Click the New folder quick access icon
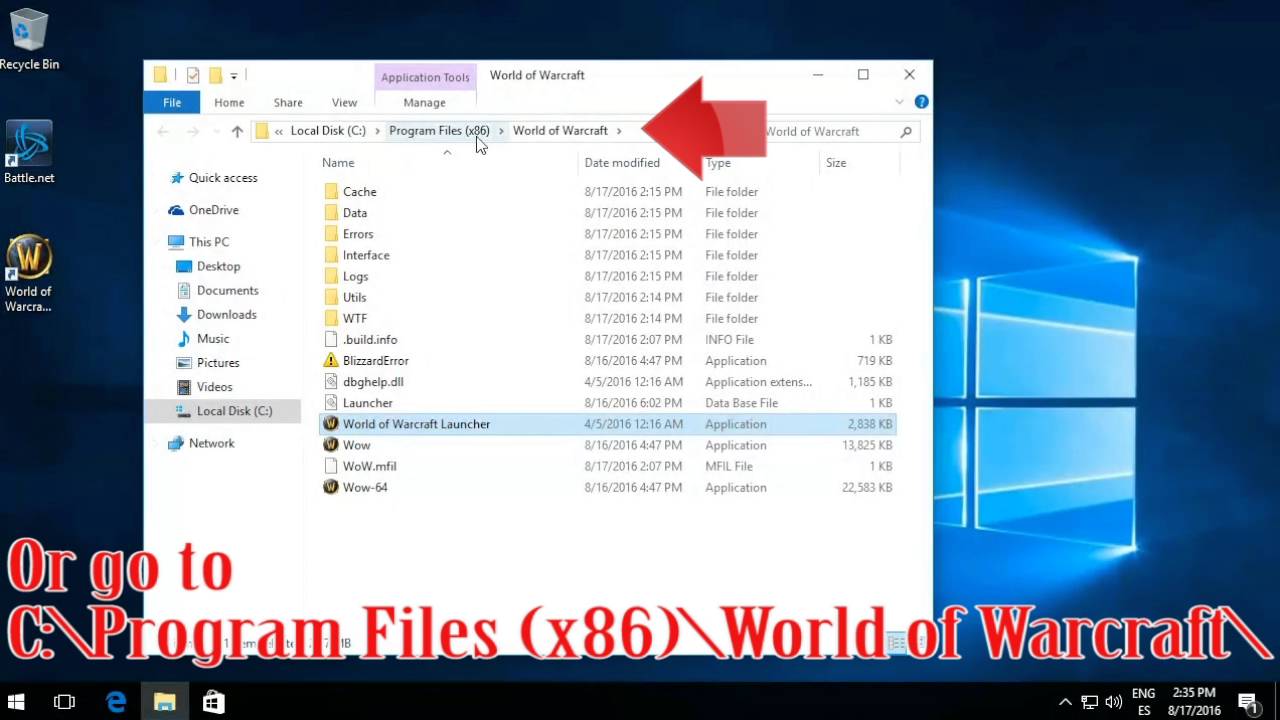Viewport: 1280px width, 720px height. [214, 75]
